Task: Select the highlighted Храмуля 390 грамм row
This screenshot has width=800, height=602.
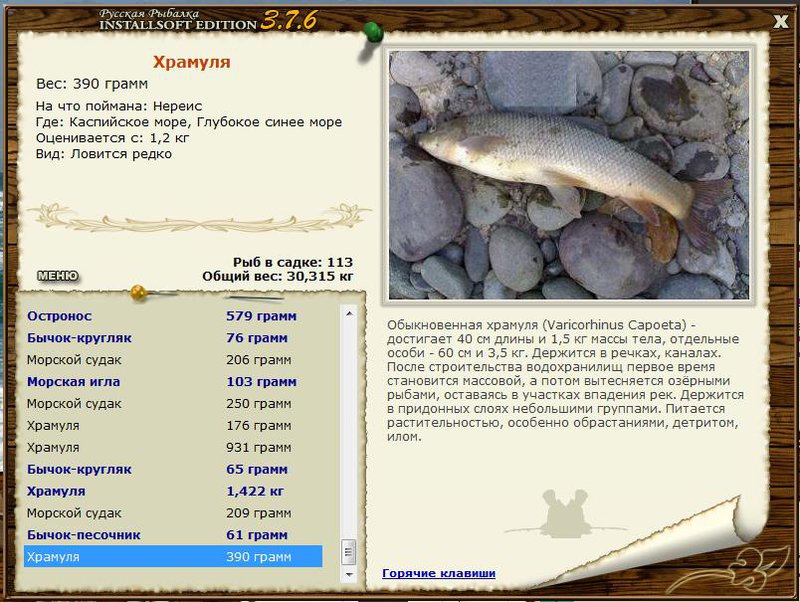Action: point(173,557)
